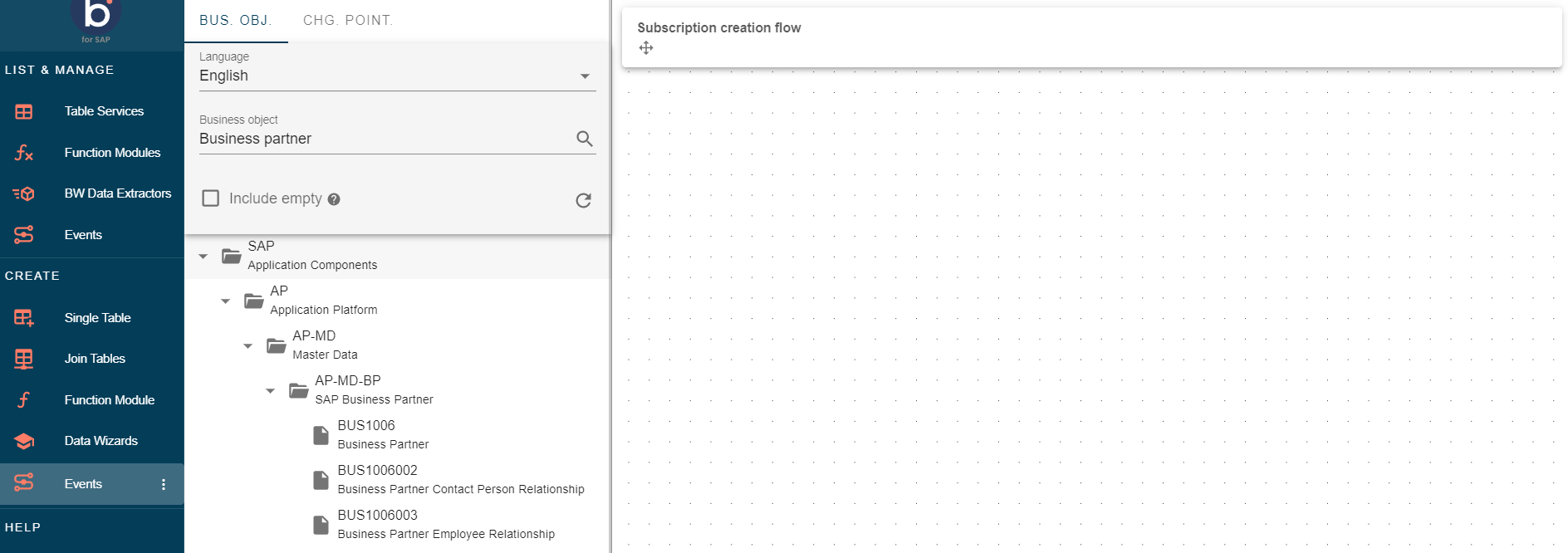This screenshot has width=1568, height=553.
Task: Switch to the CHG. POINT. tab
Action: (x=348, y=21)
